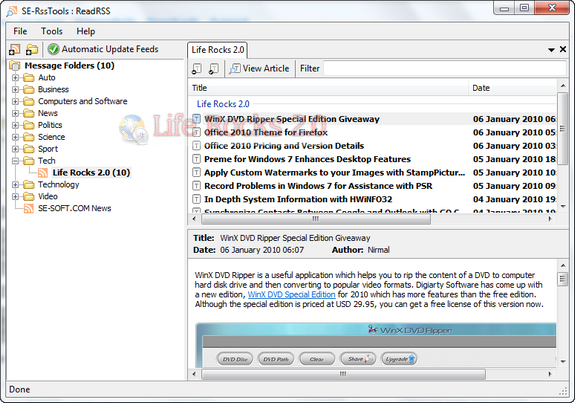Open the File menu
575x403 pixels.
tap(20, 31)
